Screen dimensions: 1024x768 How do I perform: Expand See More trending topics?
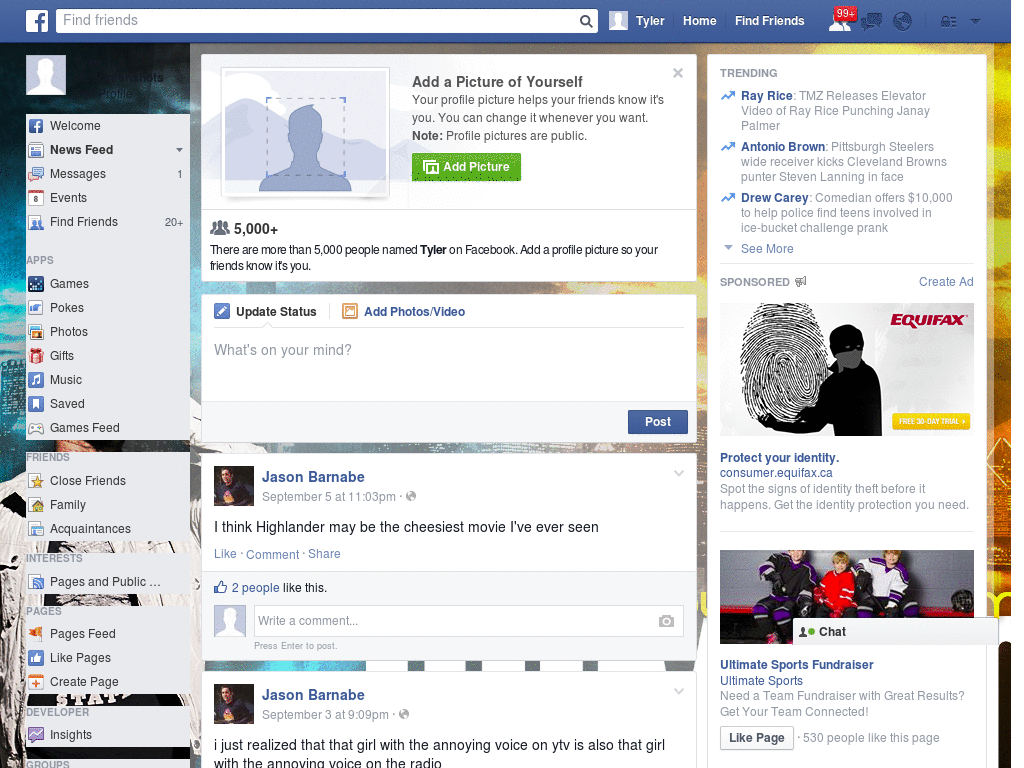767,249
